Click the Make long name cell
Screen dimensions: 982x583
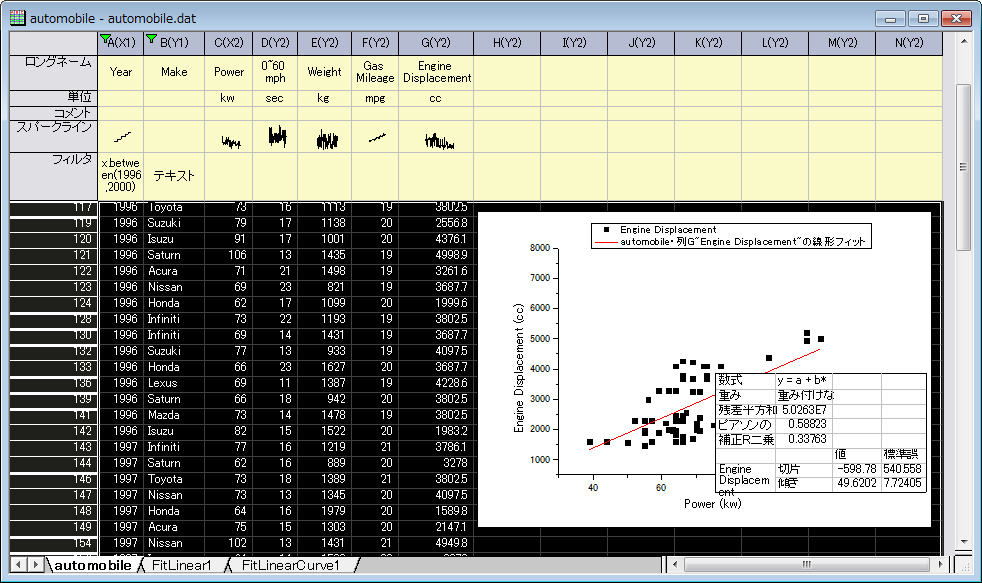pos(174,72)
